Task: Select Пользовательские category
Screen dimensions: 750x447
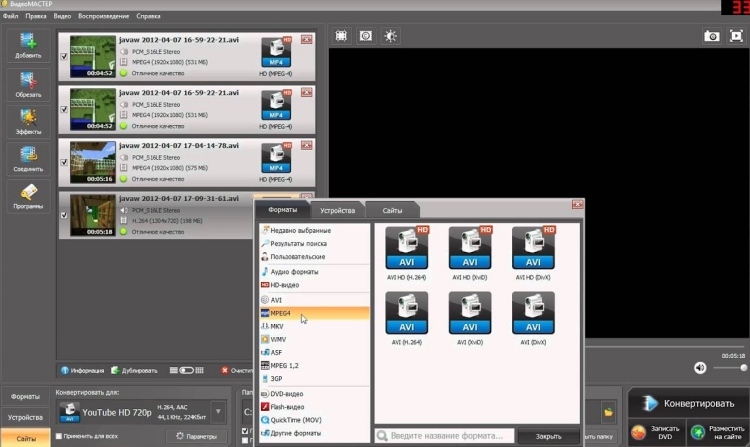Action: (x=315, y=257)
